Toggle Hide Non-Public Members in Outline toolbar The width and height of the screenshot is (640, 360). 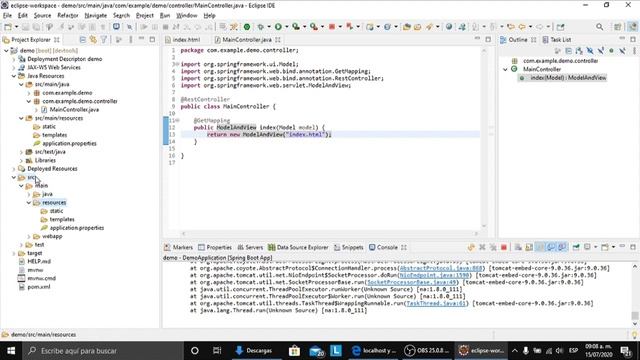pos(611,51)
